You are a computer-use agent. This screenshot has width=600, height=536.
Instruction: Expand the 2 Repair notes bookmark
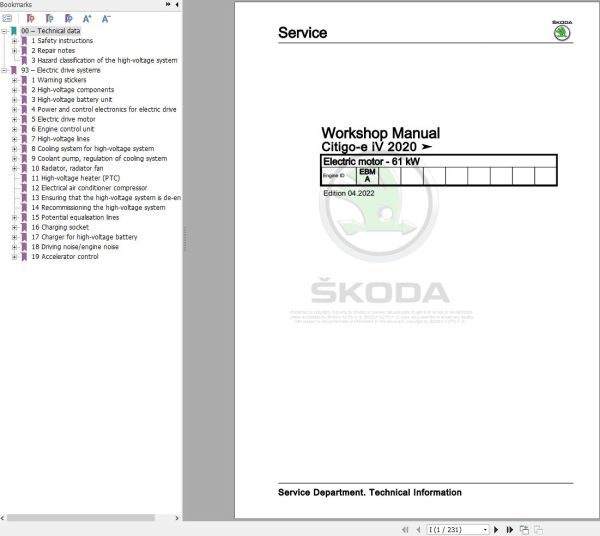click(x=15, y=51)
